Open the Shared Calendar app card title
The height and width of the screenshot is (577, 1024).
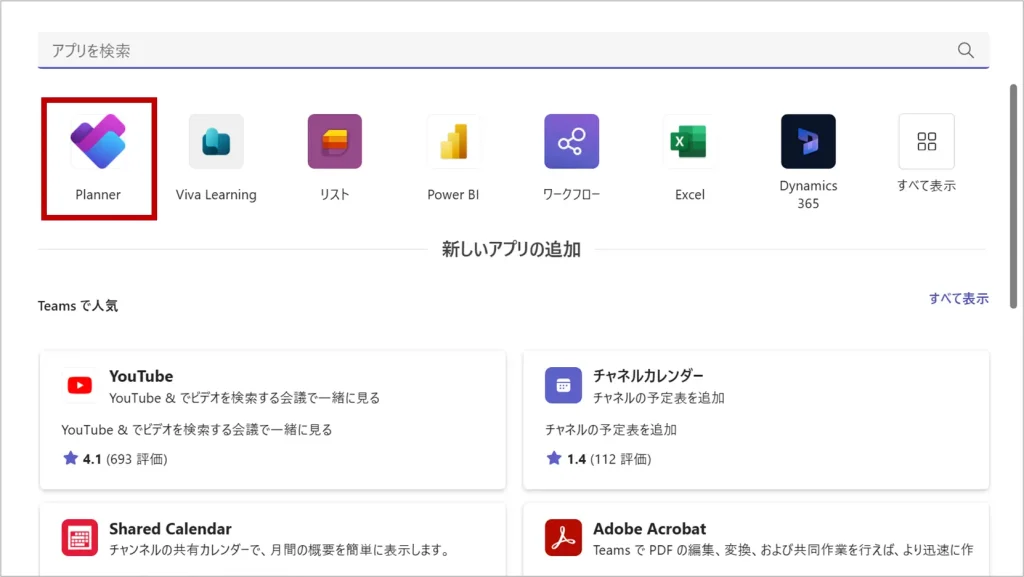click(x=170, y=529)
